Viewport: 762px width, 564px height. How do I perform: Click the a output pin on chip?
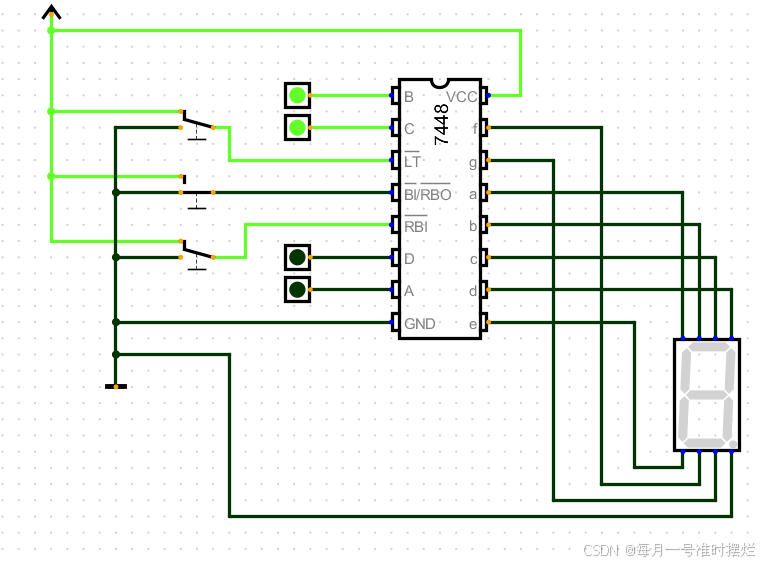485,193
